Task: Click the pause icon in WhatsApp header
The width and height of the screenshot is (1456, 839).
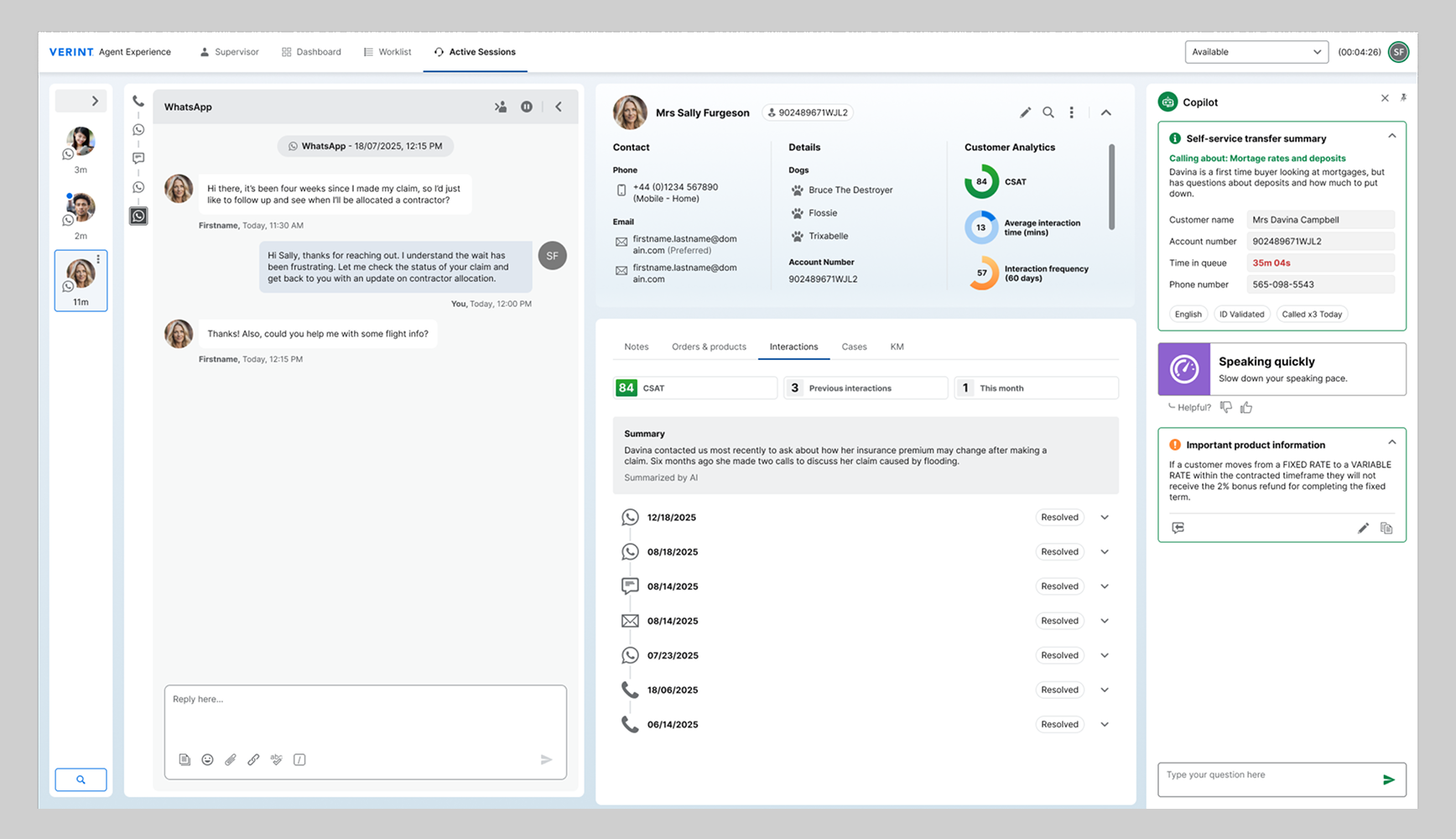Action: (x=527, y=107)
